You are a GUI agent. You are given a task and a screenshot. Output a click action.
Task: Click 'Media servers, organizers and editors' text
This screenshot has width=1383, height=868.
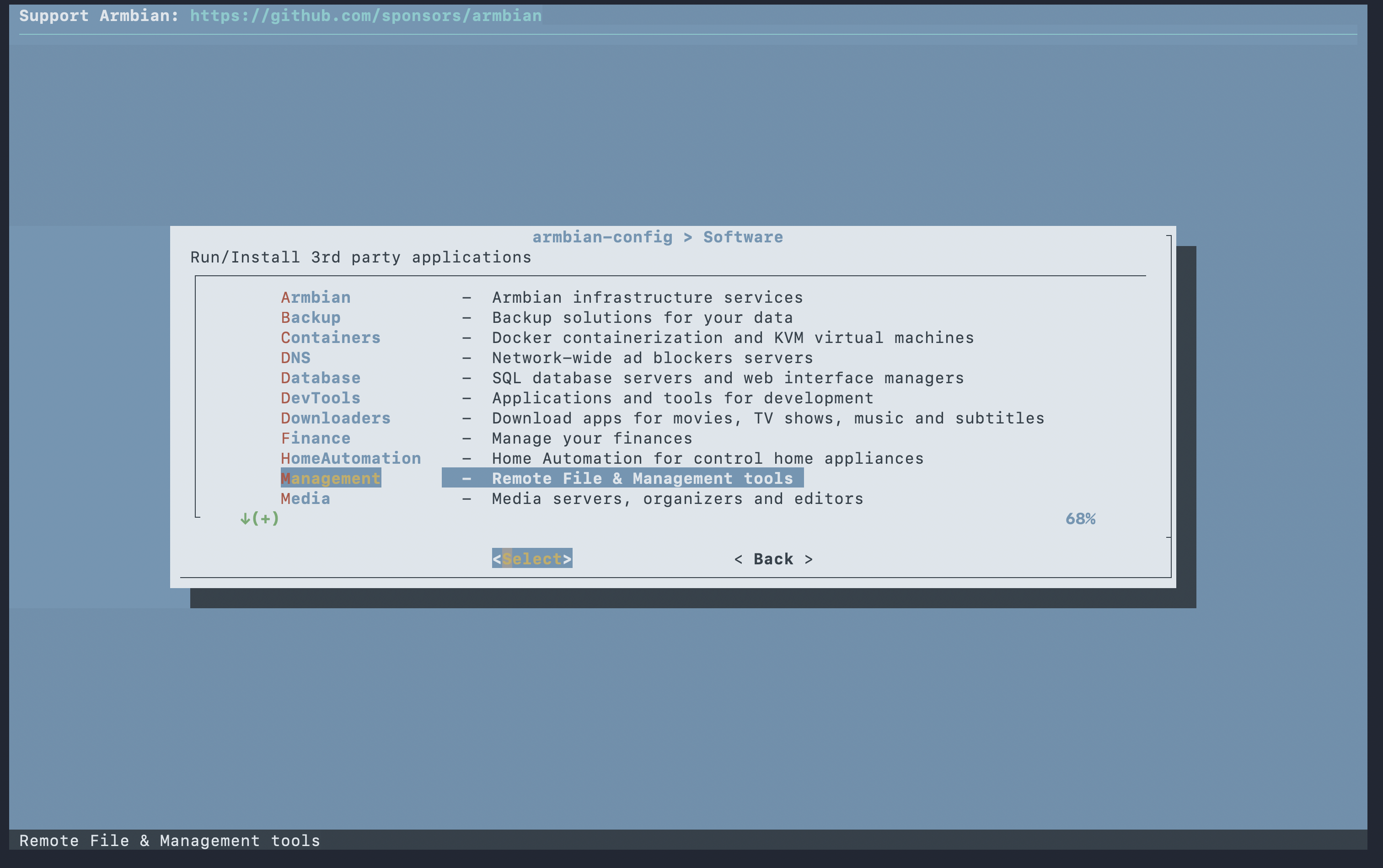pyautogui.click(x=677, y=498)
